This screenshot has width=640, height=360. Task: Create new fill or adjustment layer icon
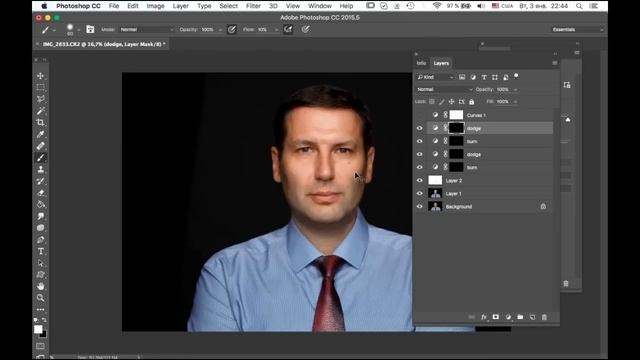508,317
